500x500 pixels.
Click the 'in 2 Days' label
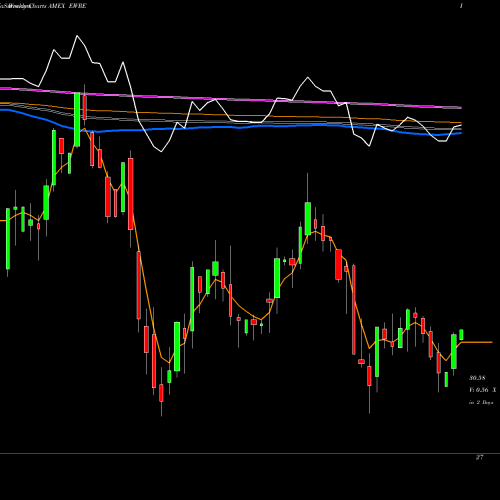click(x=481, y=402)
